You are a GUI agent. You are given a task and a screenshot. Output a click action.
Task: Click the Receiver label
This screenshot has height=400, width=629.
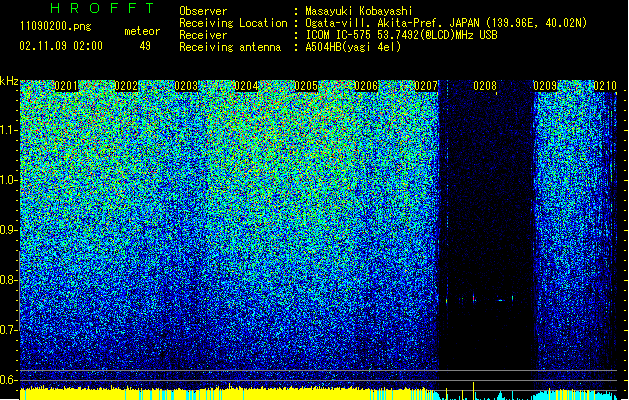click(x=203, y=35)
